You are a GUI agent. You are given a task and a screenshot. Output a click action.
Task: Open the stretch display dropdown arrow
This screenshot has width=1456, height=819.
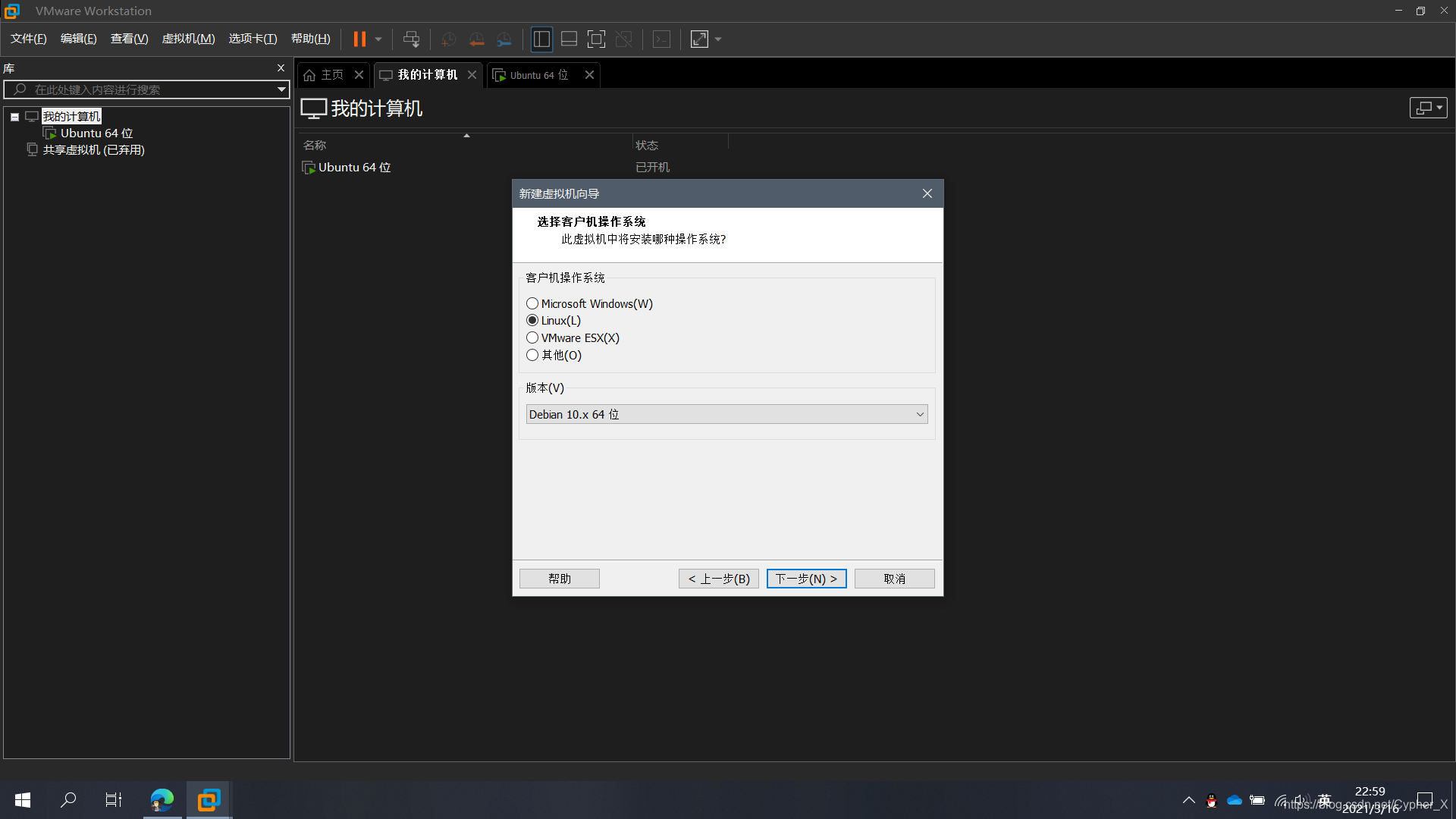[718, 39]
